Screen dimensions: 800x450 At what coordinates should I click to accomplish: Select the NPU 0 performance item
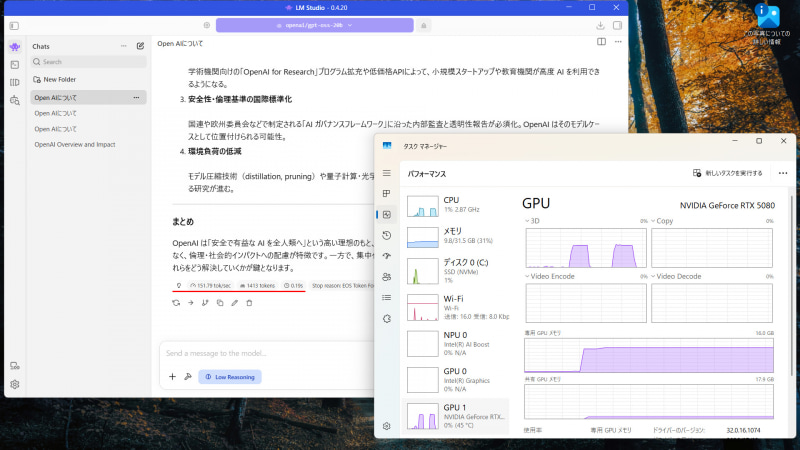pos(457,343)
